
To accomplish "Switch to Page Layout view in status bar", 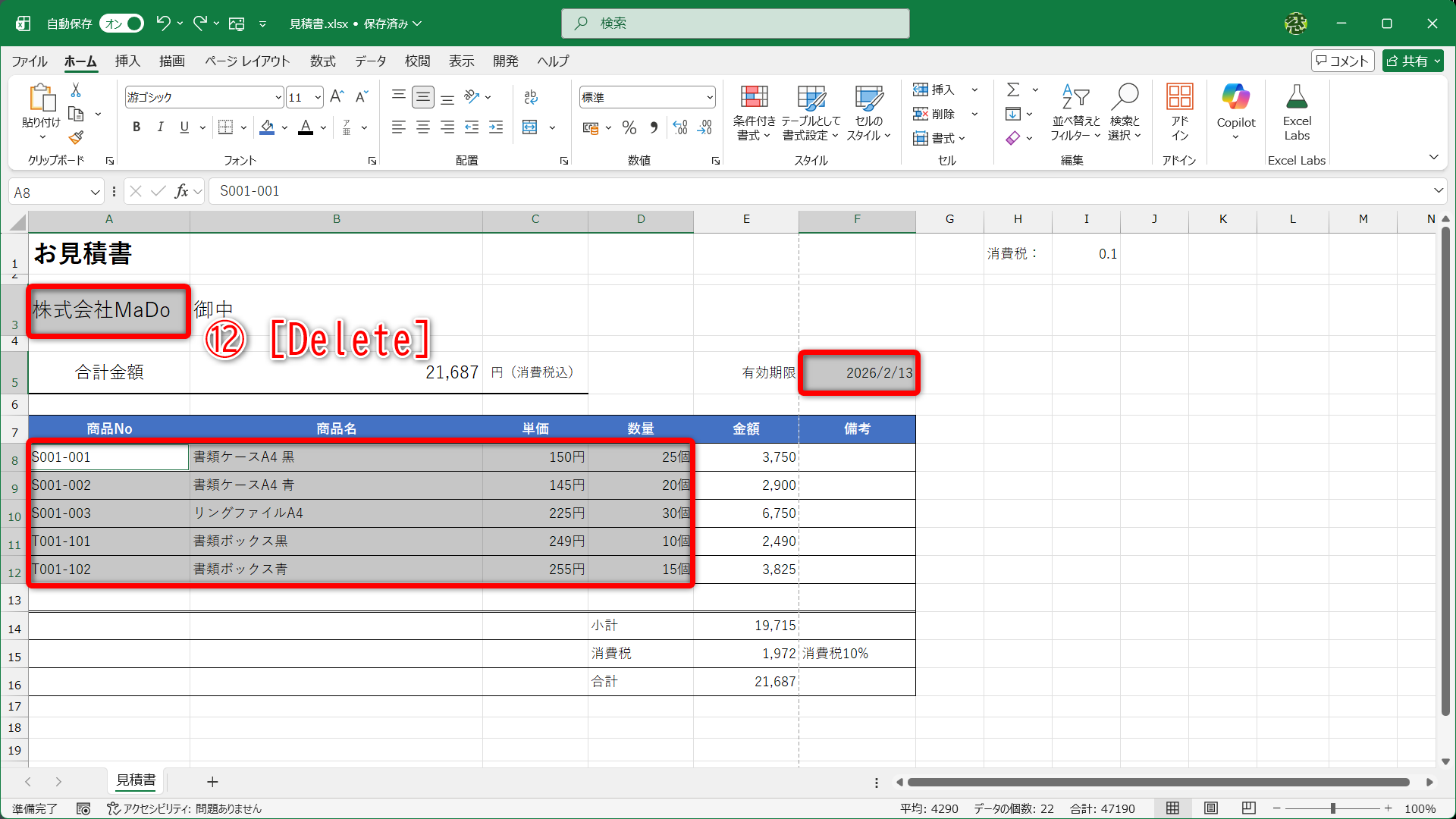I will click(x=1211, y=808).
